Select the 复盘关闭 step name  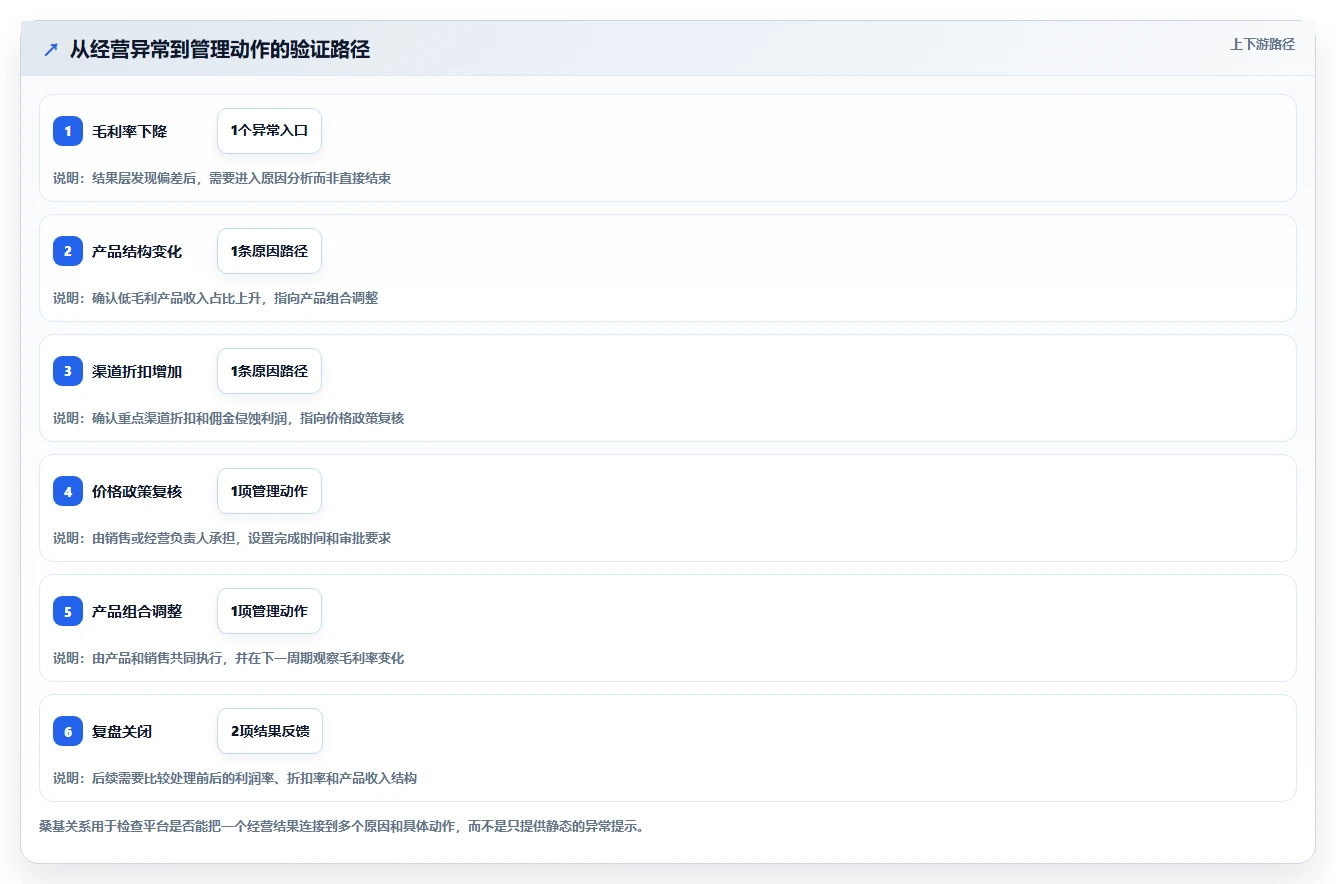coord(122,731)
